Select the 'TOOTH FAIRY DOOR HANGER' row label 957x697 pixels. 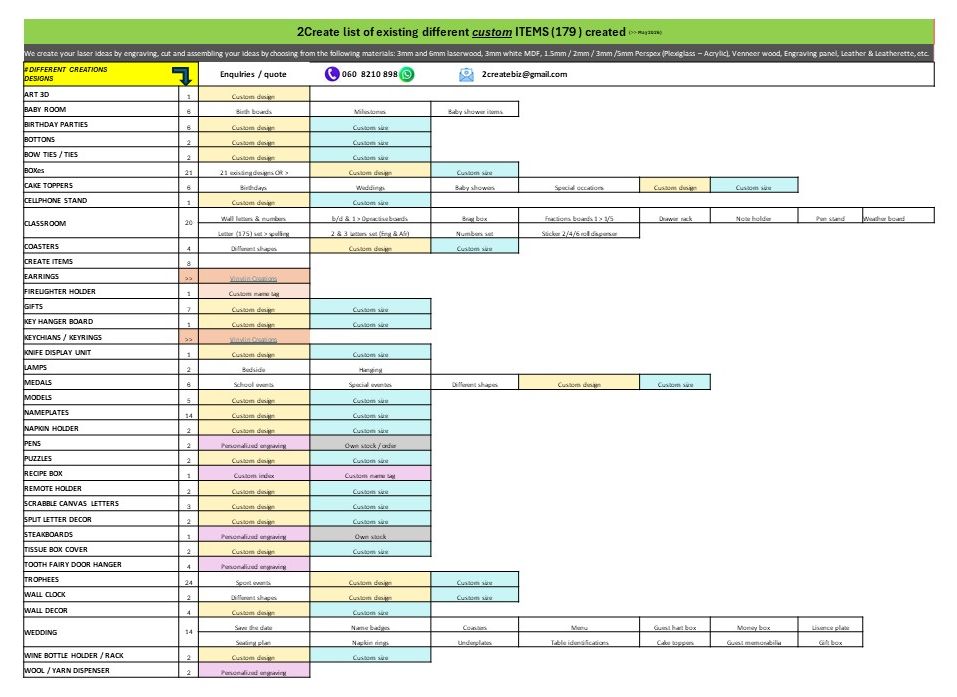pos(101,565)
